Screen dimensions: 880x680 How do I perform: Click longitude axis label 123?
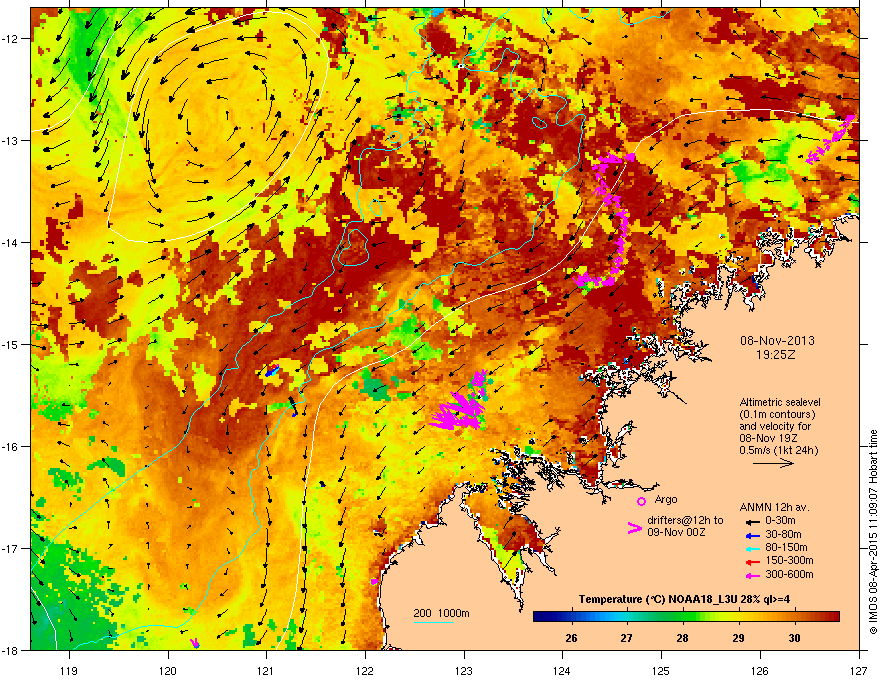464,670
